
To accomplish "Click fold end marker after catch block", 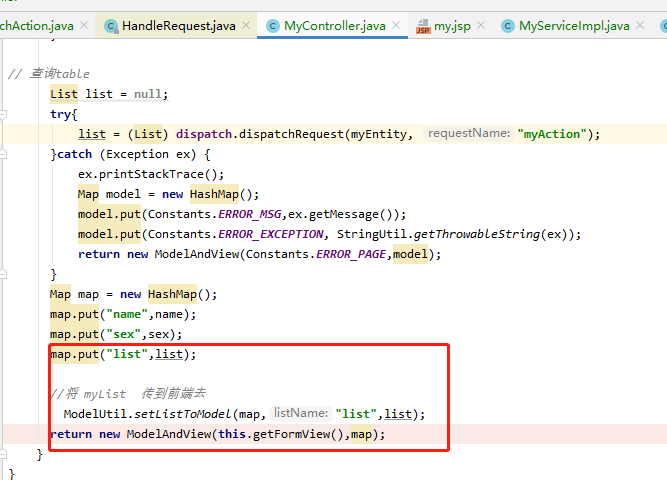I will [x=3, y=274].
